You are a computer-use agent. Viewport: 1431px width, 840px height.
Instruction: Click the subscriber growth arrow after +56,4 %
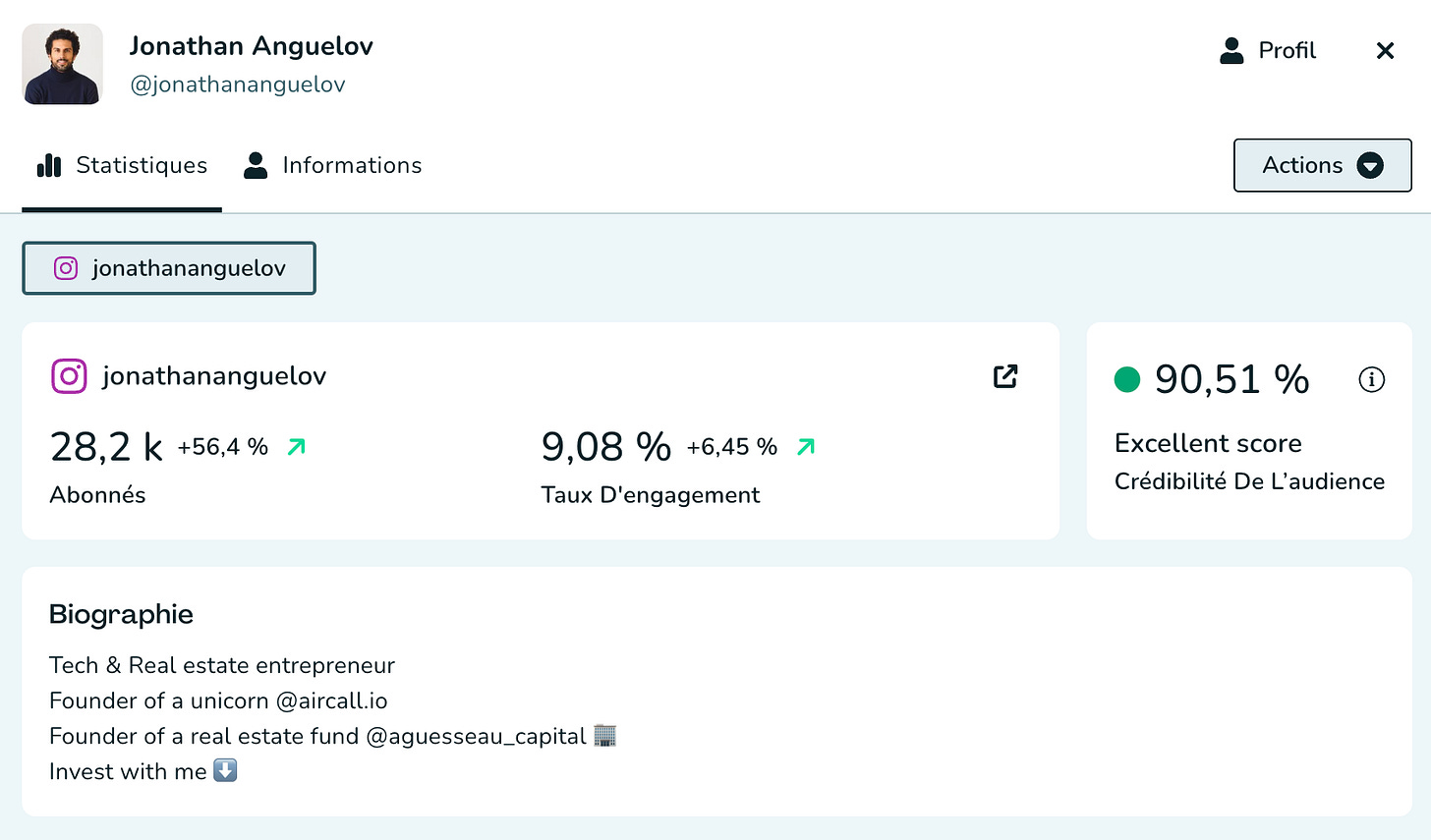tap(296, 447)
